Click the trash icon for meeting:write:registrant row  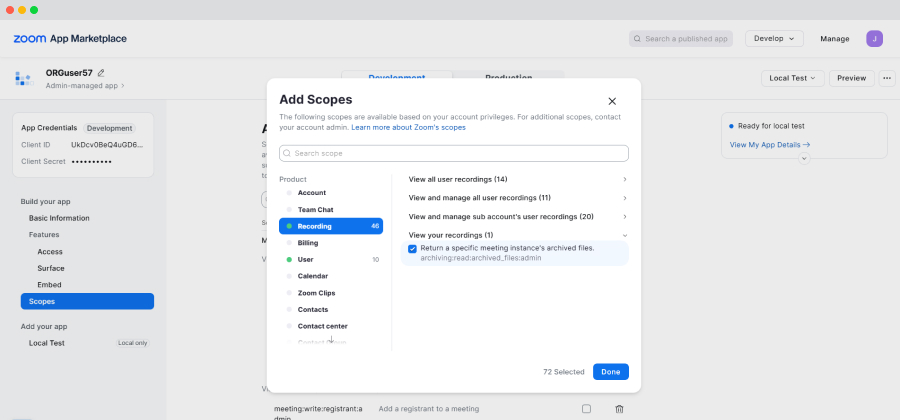[x=619, y=409]
